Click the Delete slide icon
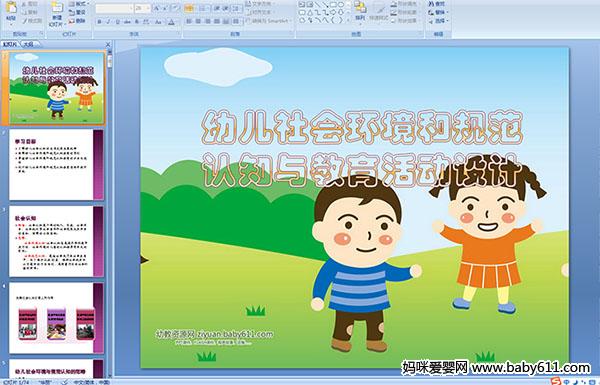600x385 pixels. [78, 21]
